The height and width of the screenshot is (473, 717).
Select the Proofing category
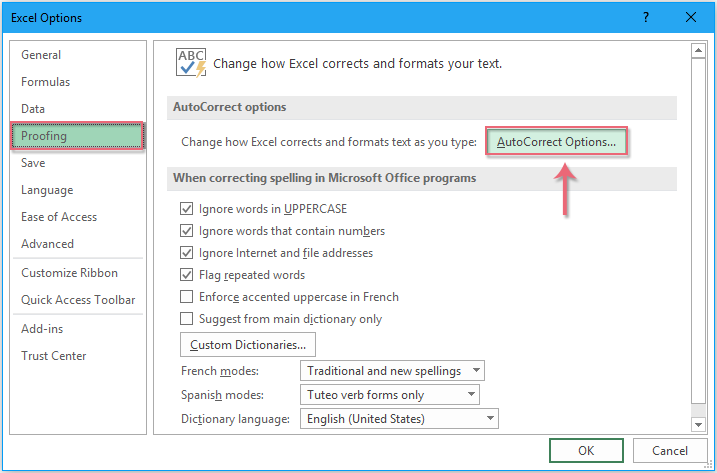coord(77,136)
